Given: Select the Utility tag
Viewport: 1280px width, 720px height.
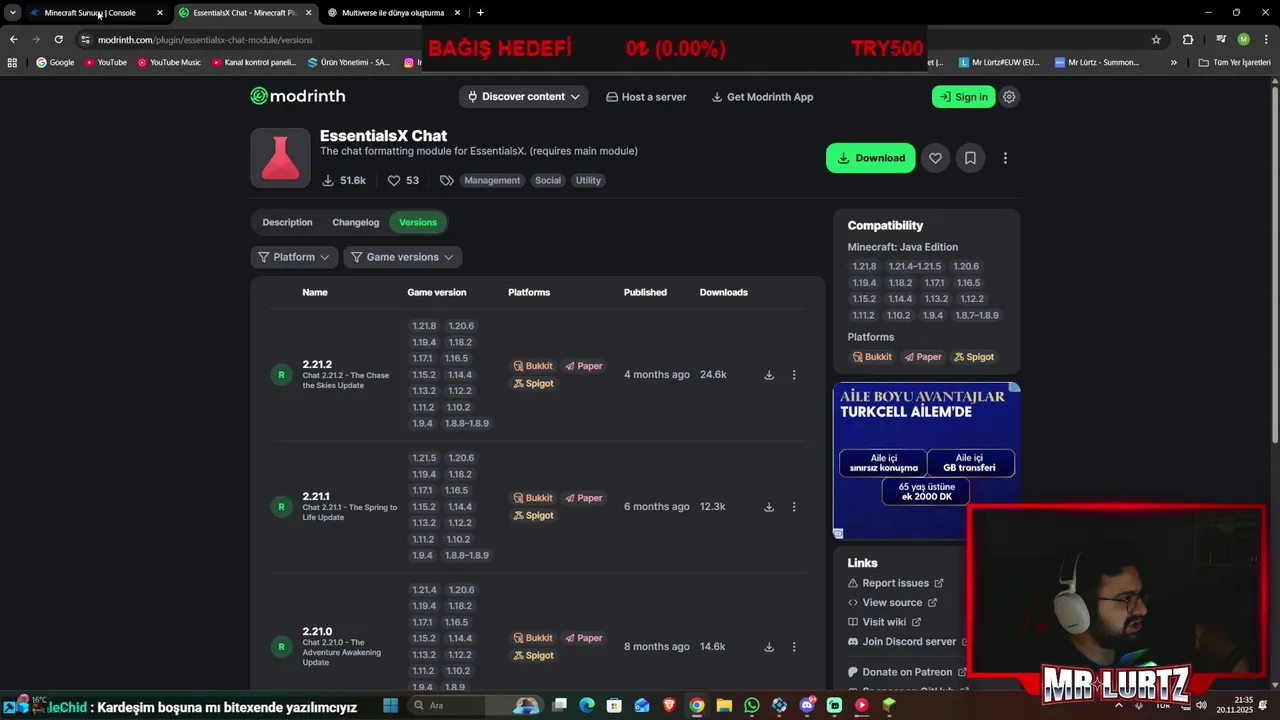Looking at the screenshot, I should (588, 180).
